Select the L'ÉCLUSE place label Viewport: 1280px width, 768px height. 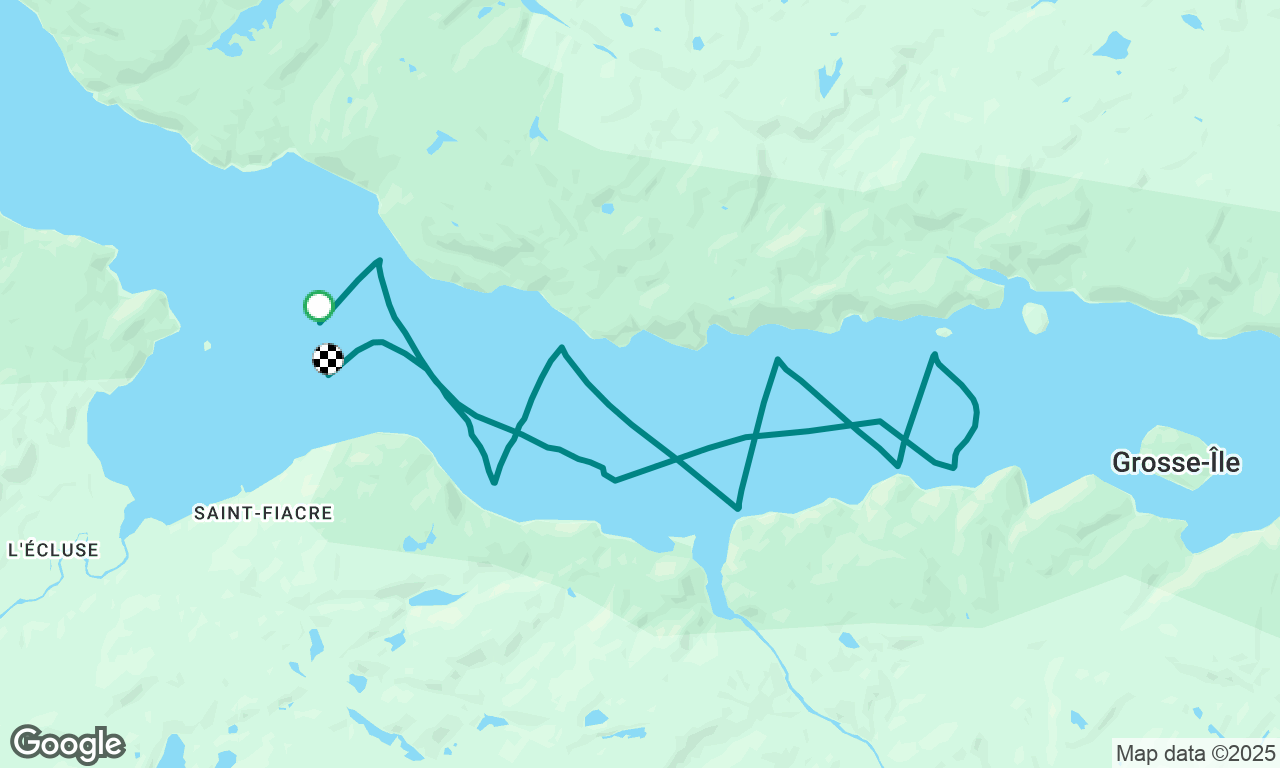click(53, 549)
